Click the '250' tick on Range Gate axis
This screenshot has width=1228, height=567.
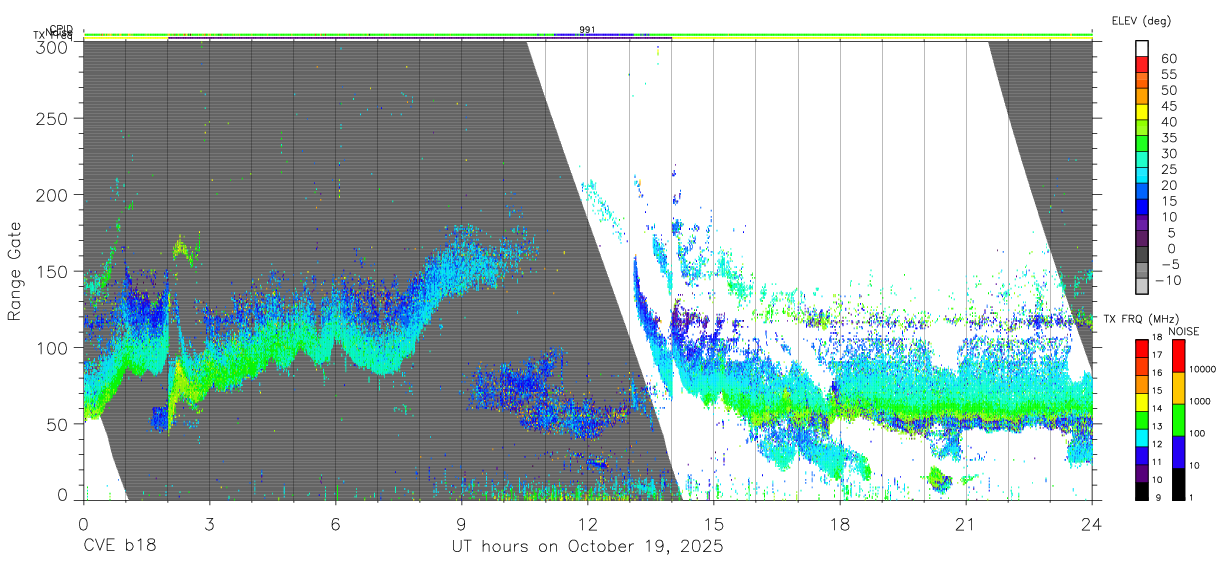click(x=52, y=119)
